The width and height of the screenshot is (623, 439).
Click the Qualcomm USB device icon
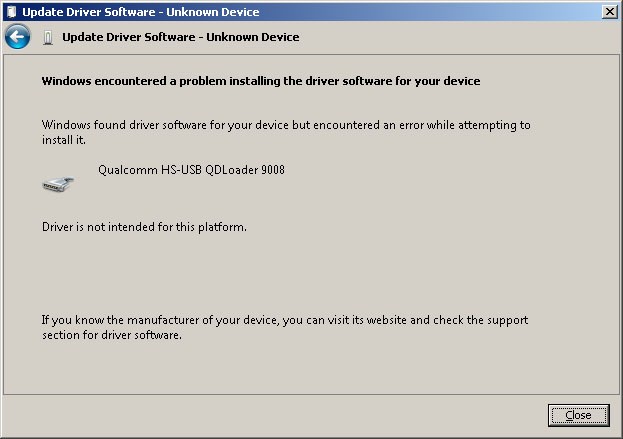[x=58, y=182]
